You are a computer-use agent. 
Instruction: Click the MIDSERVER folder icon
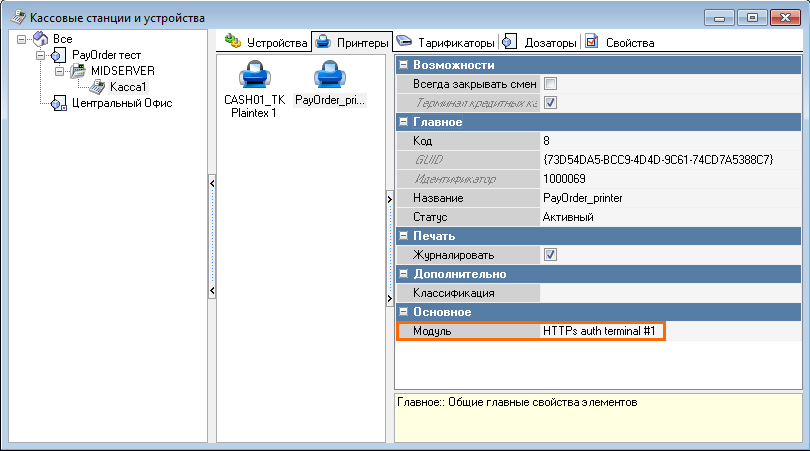[x=79, y=71]
